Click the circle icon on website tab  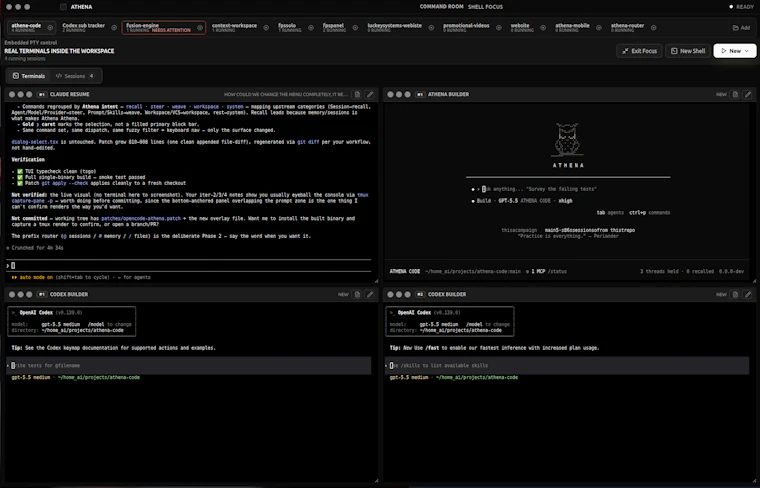(543, 28)
